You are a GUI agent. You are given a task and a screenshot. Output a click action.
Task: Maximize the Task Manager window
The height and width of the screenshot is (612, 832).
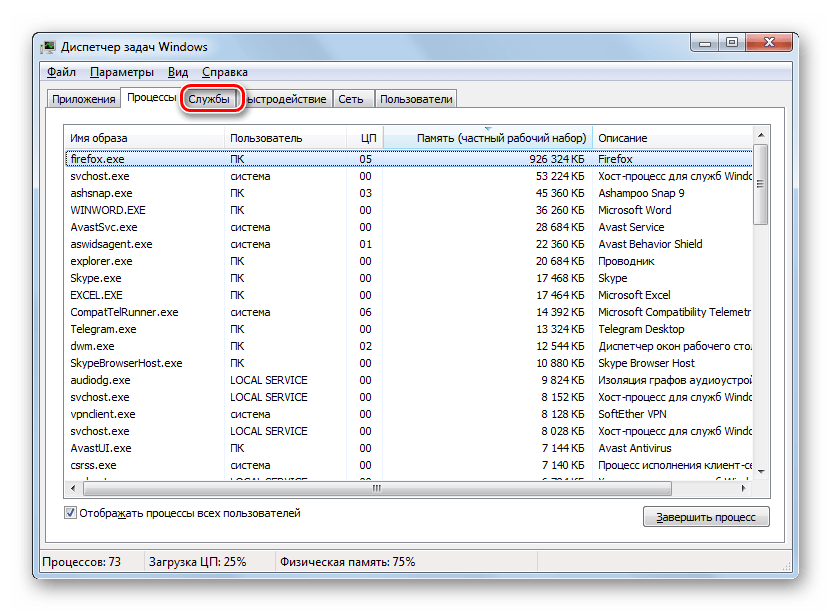point(732,43)
